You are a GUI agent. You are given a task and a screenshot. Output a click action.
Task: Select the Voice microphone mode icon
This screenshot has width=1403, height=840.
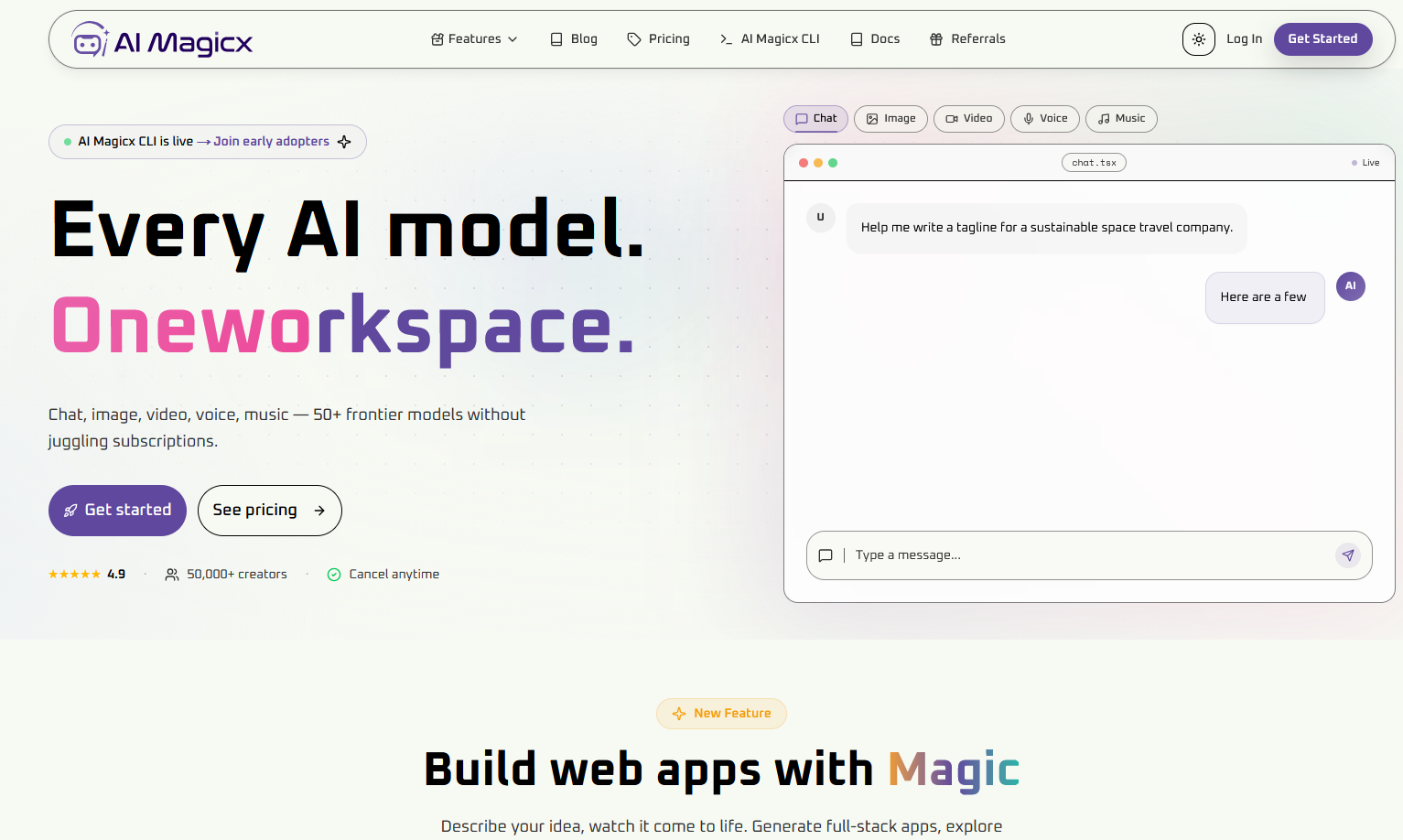[x=1027, y=118]
